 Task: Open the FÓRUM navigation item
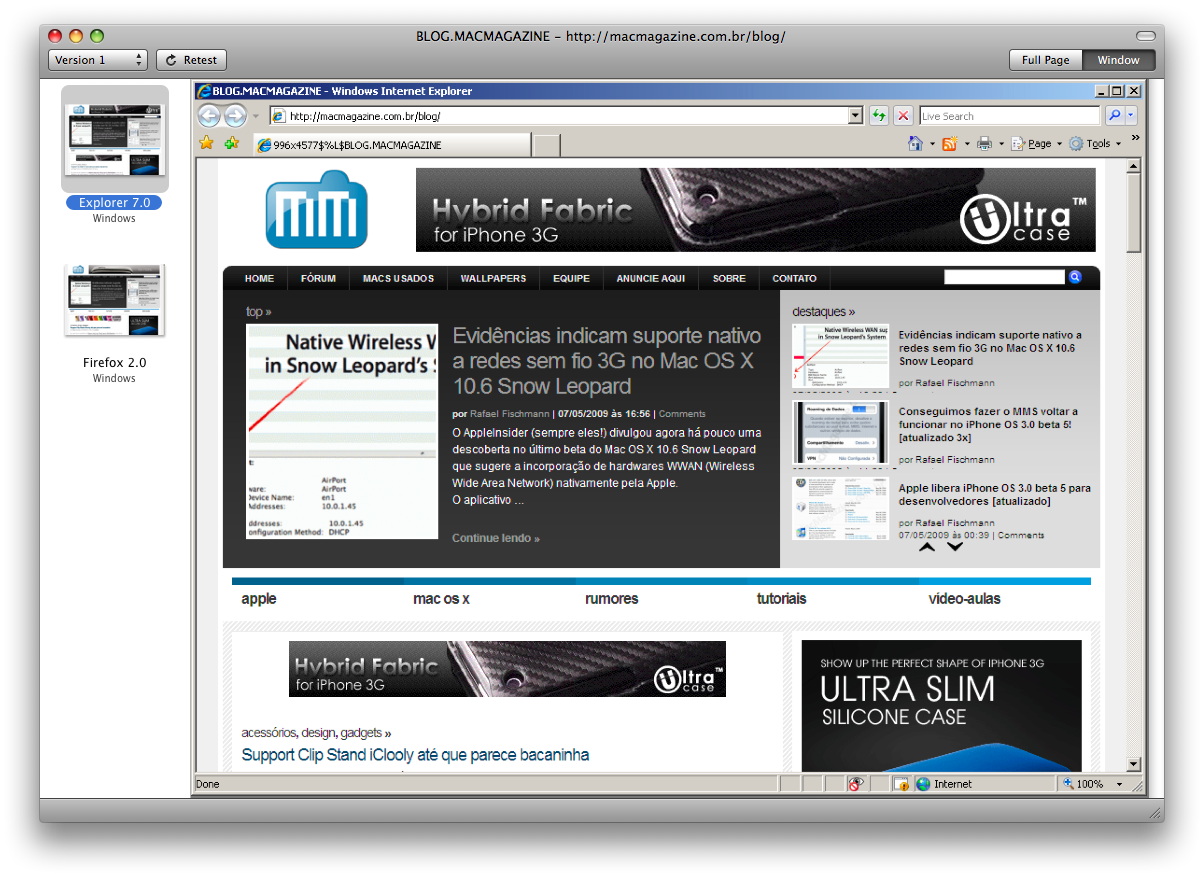click(318, 278)
